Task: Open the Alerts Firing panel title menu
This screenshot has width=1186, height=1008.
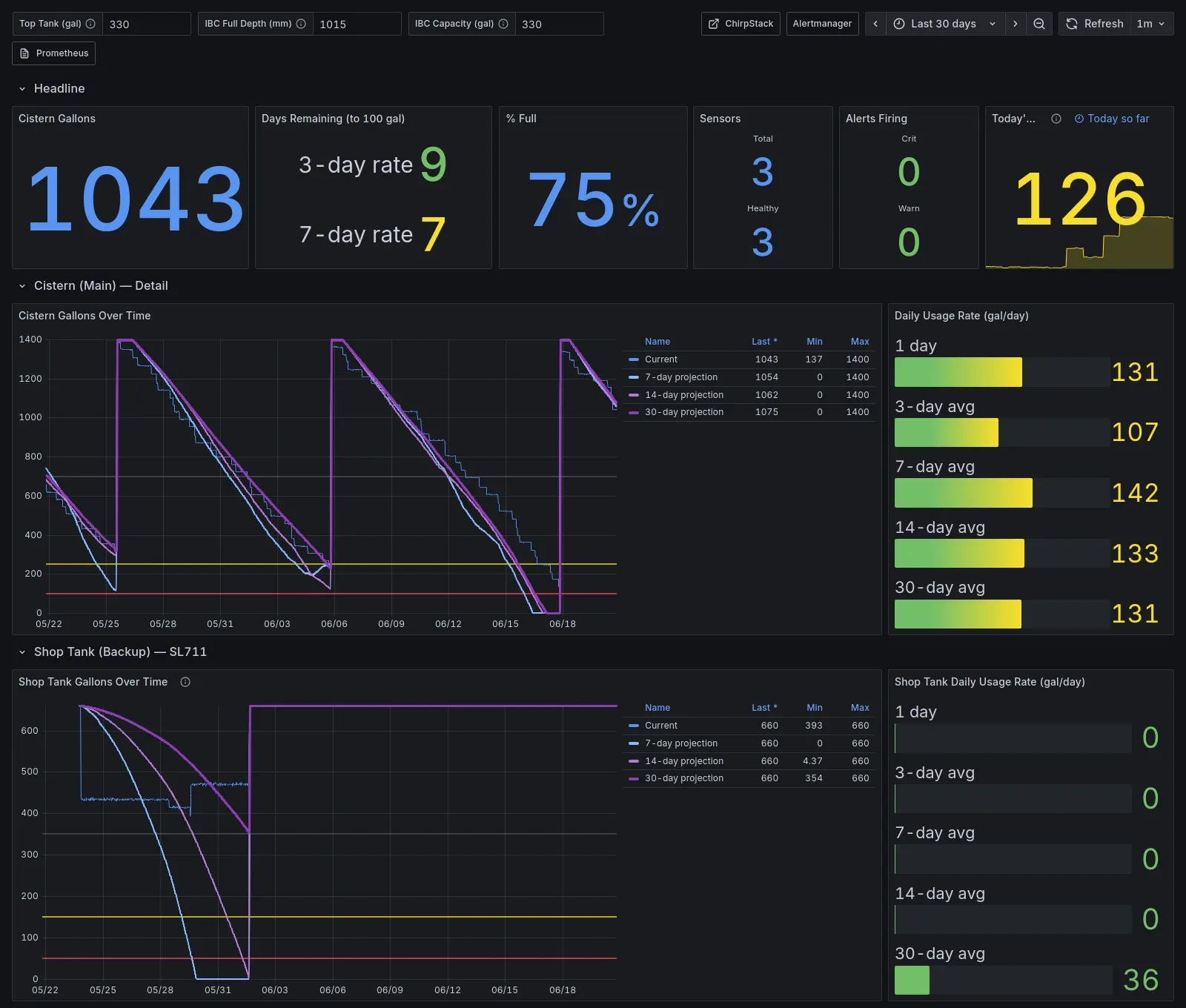Action: pyautogui.click(x=876, y=119)
